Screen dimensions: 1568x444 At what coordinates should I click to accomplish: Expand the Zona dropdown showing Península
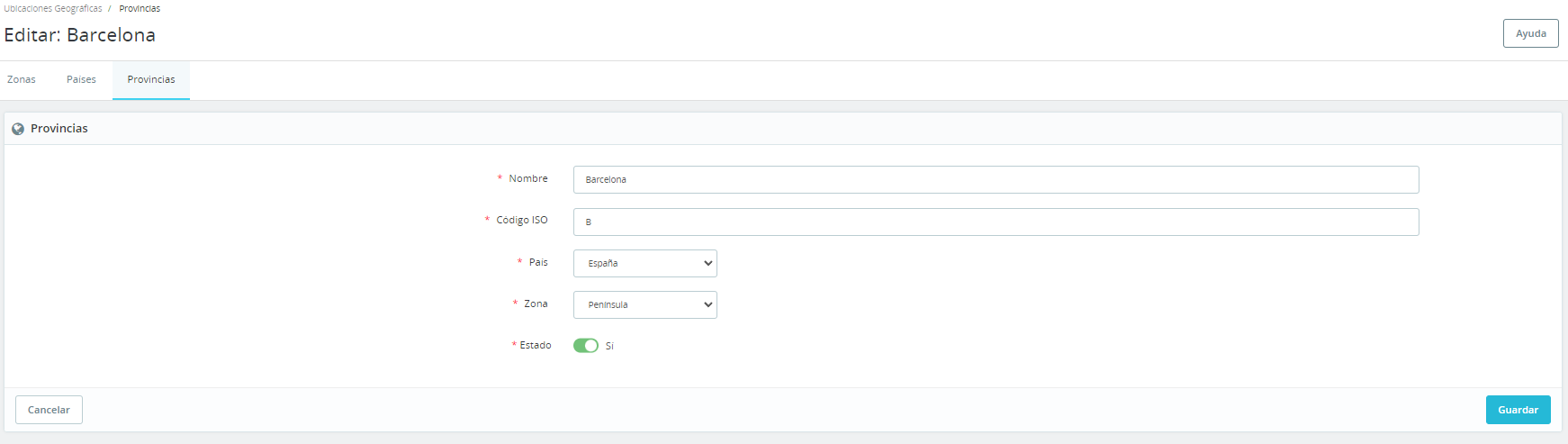tap(645, 304)
